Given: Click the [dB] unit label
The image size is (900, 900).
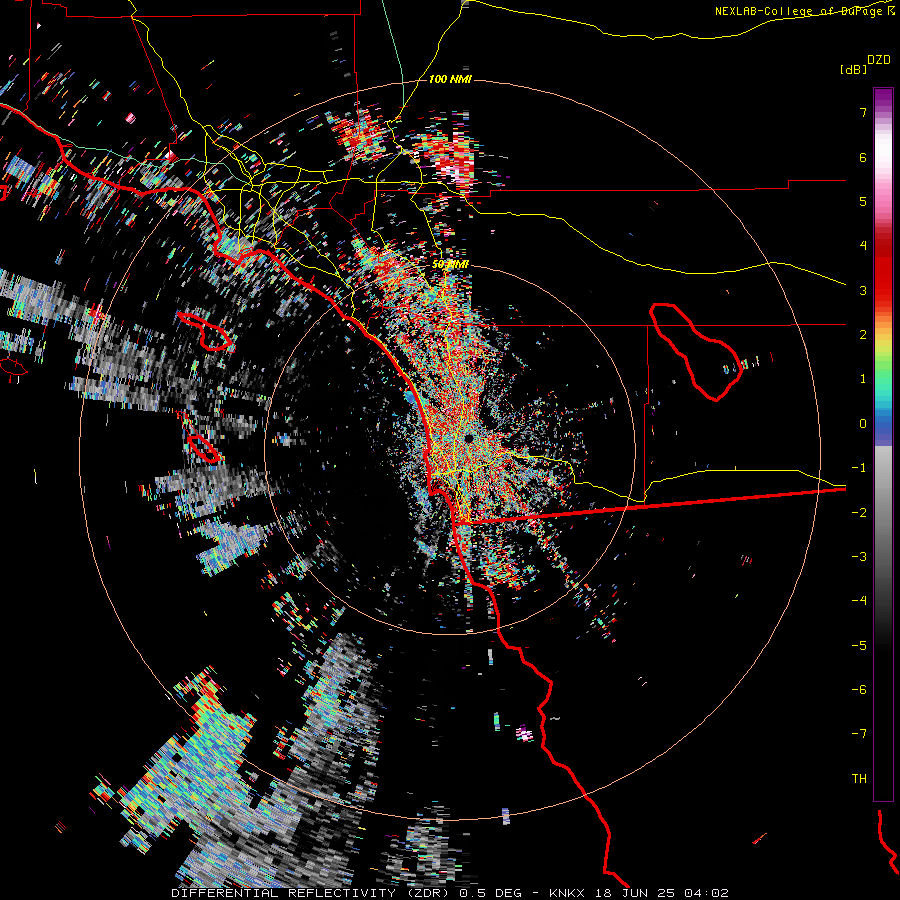Looking at the screenshot, I should pyautogui.click(x=853, y=69).
